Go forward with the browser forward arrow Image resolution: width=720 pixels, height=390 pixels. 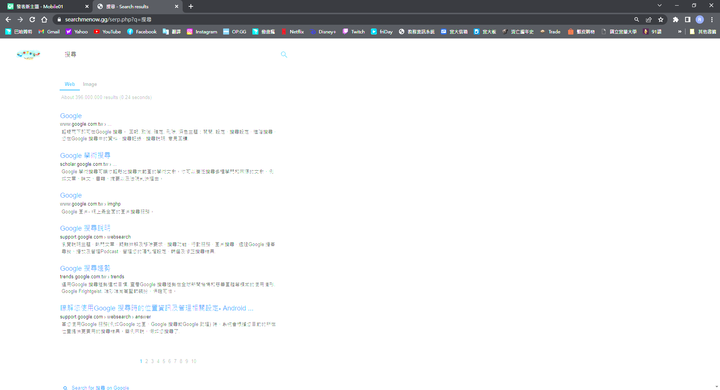pos(20,20)
